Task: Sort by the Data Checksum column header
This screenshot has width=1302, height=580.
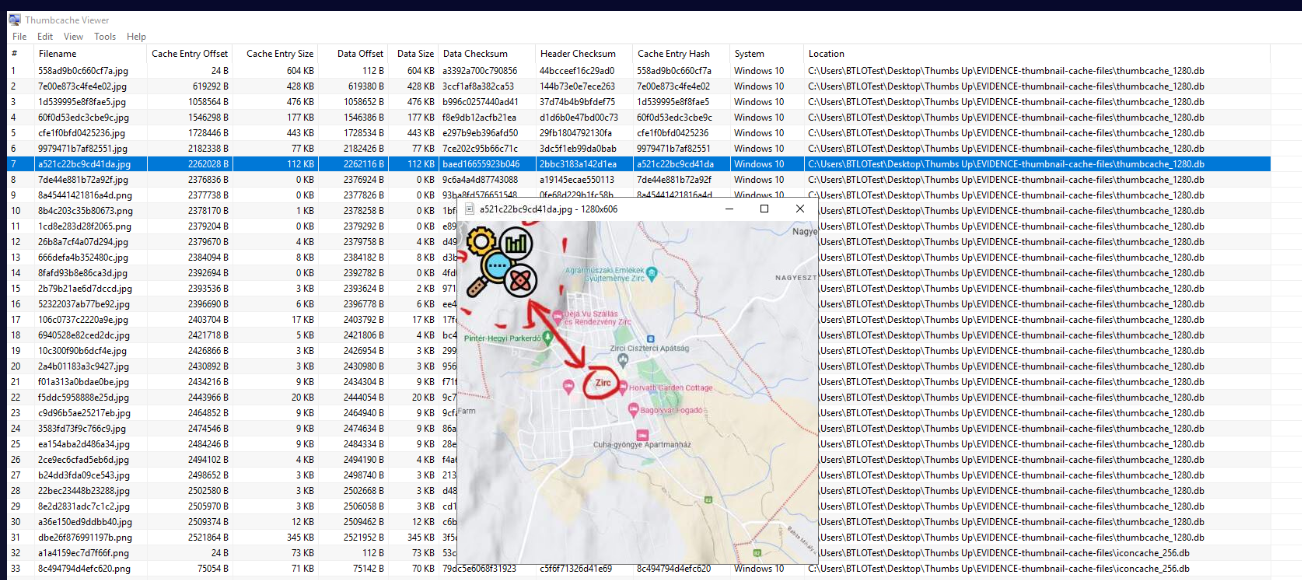Action: 487,54
